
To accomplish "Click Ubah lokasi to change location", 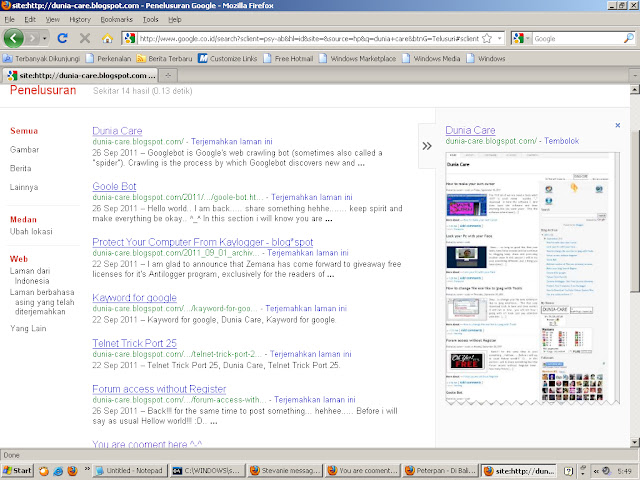I will click(31, 231).
